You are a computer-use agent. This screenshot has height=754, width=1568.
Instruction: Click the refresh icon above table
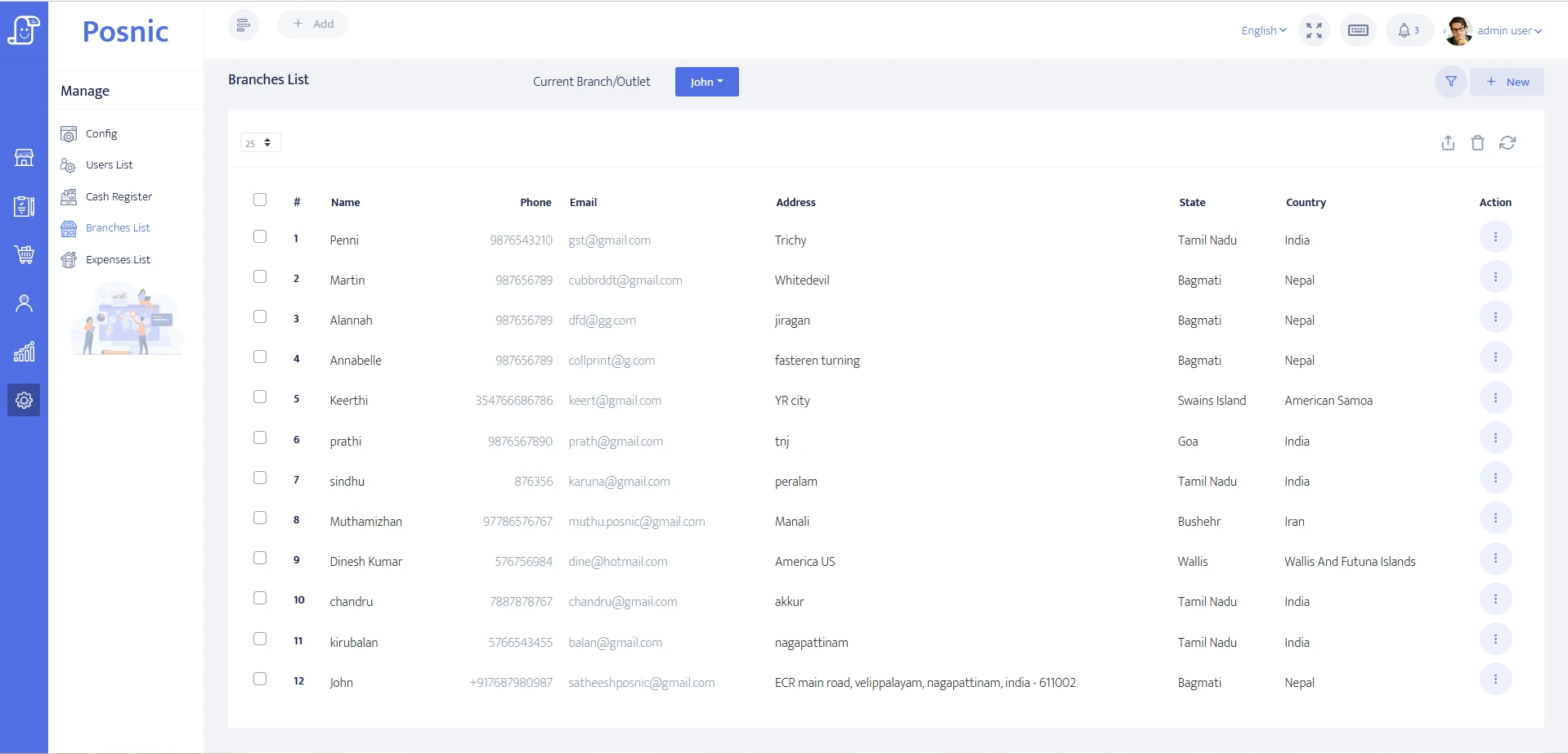click(x=1508, y=143)
